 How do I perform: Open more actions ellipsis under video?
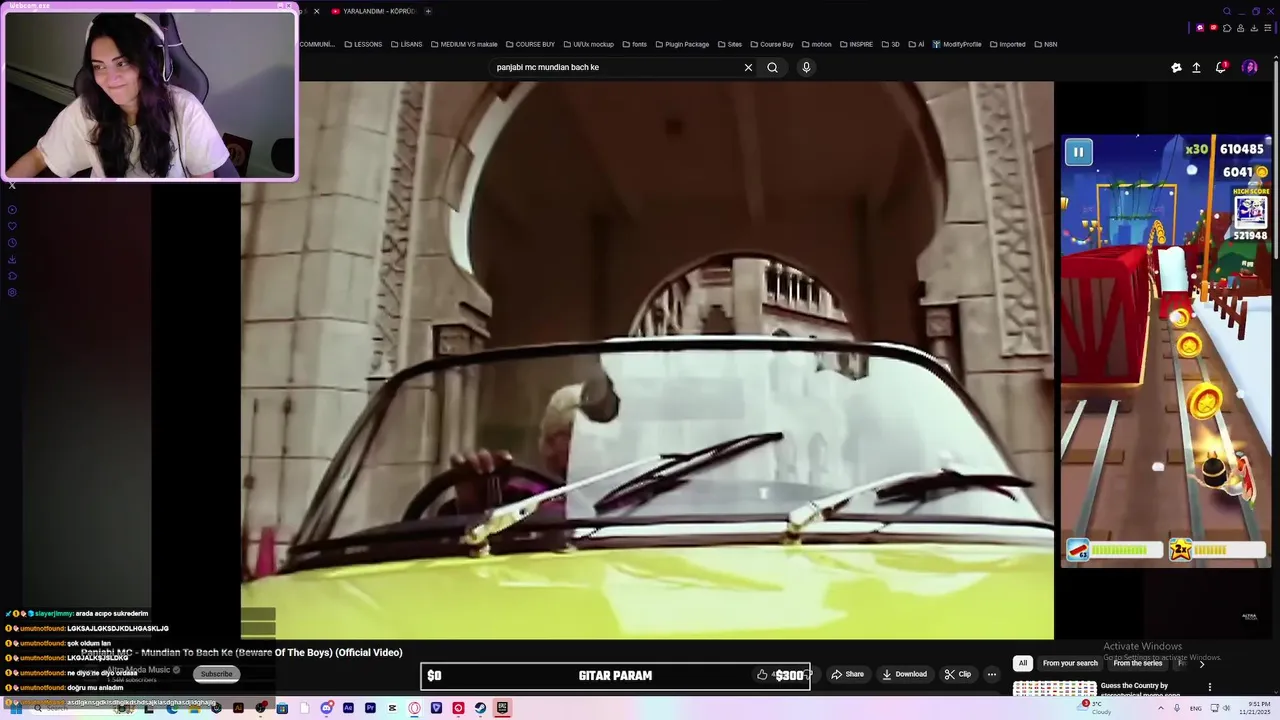pyautogui.click(x=991, y=674)
